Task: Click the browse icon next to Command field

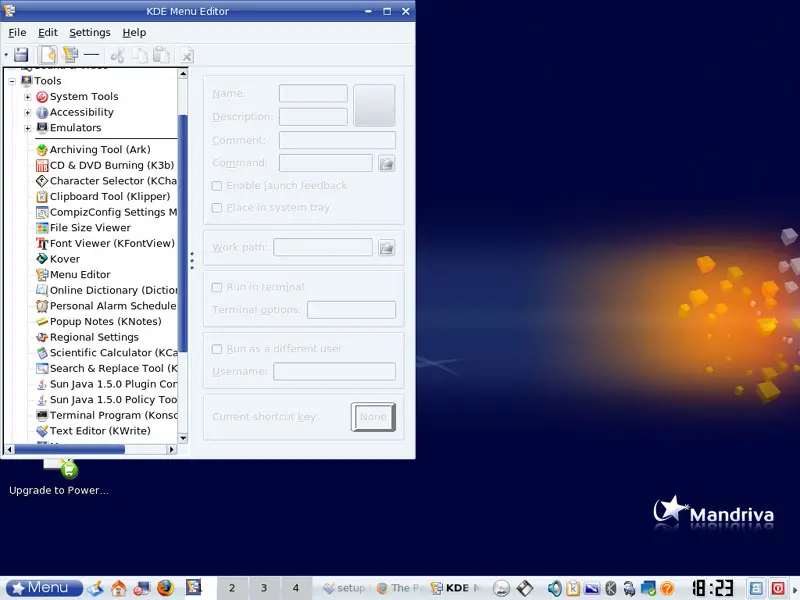Action: [386, 164]
